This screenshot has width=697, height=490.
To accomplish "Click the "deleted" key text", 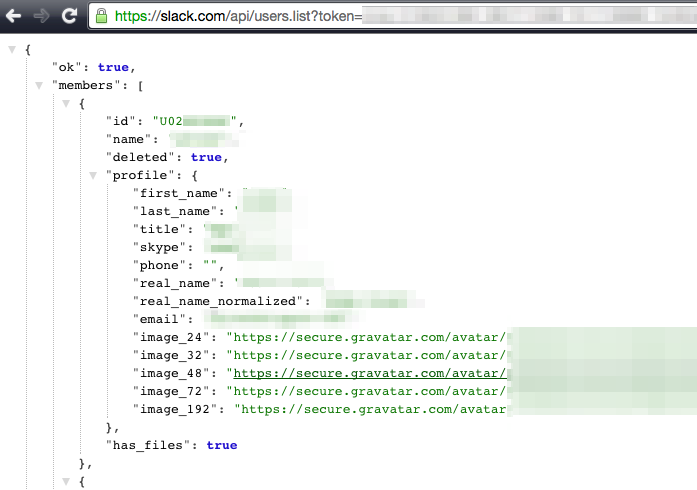I will [x=140, y=157].
